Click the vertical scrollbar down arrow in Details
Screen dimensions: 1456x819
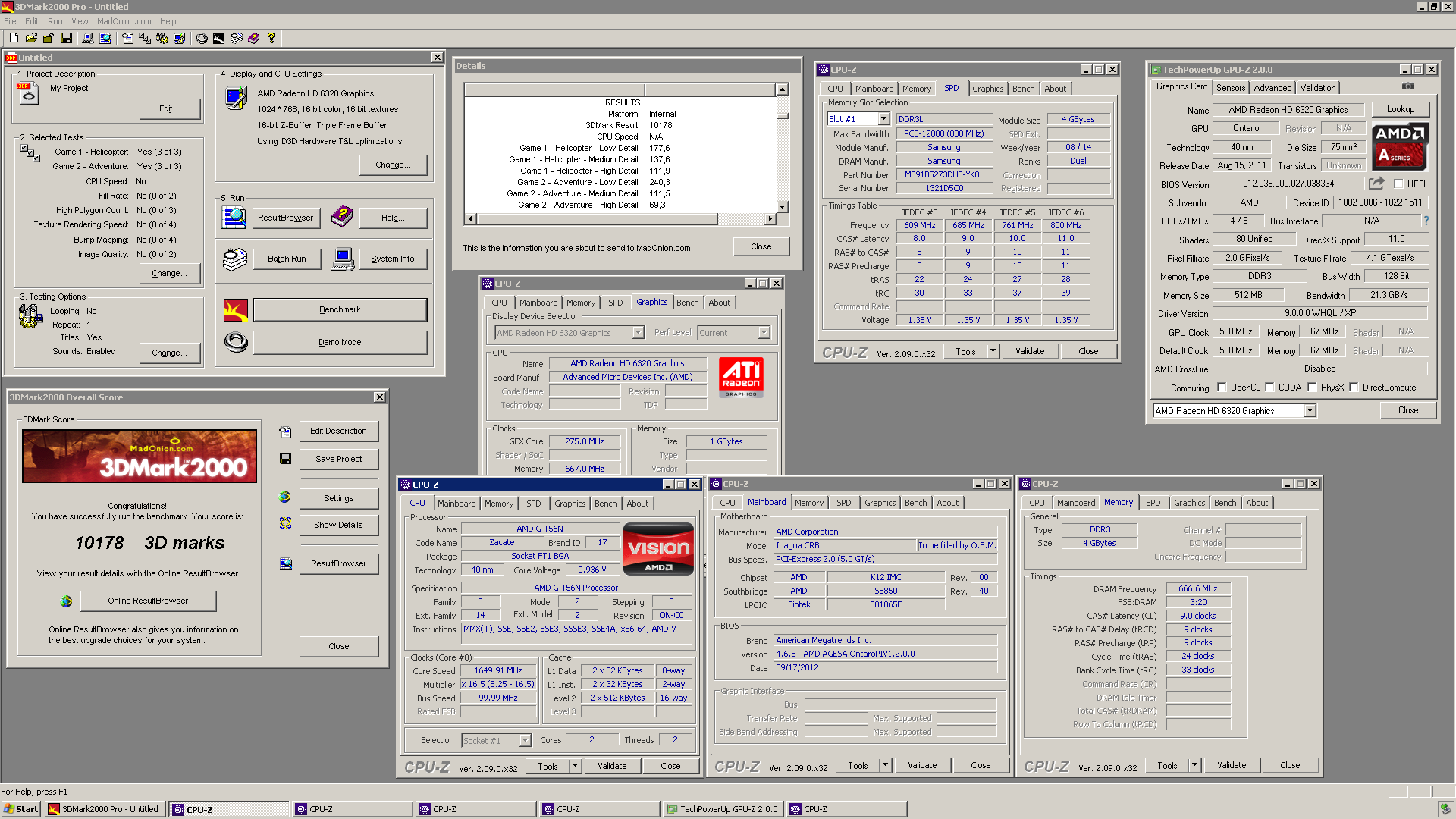tap(783, 206)
